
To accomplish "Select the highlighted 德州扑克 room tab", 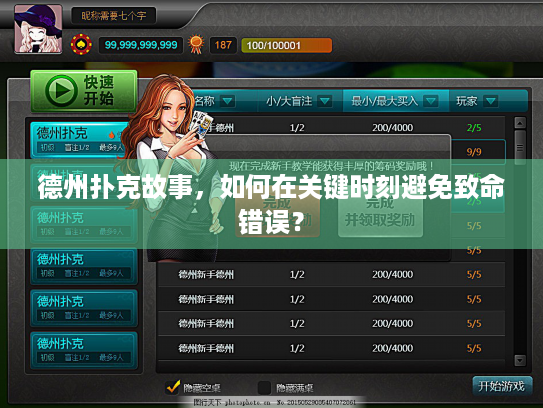I will (x=78, y=140).
